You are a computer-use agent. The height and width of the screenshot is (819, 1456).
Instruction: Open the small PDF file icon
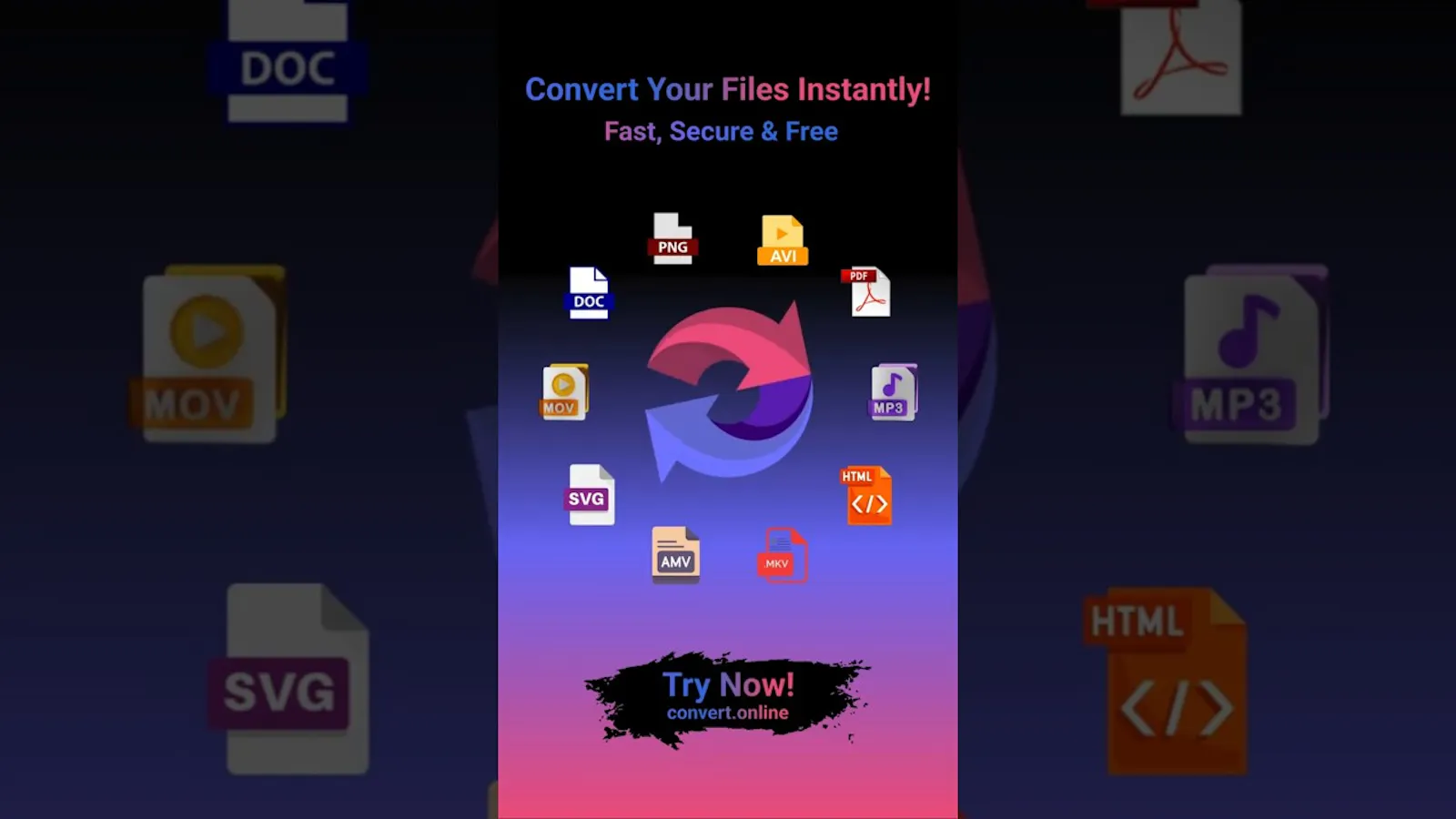866,291
